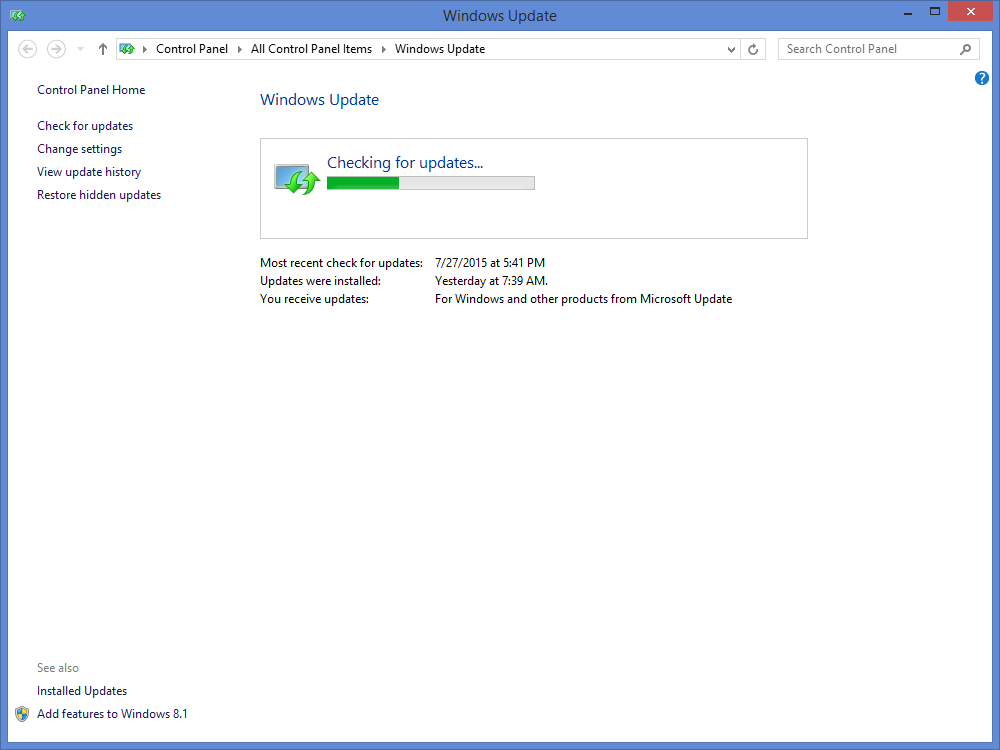The width and height of the screenshot is (1000, 750).
Task: Expand chevron after All Control Panel Items
Action: point(383,49)
